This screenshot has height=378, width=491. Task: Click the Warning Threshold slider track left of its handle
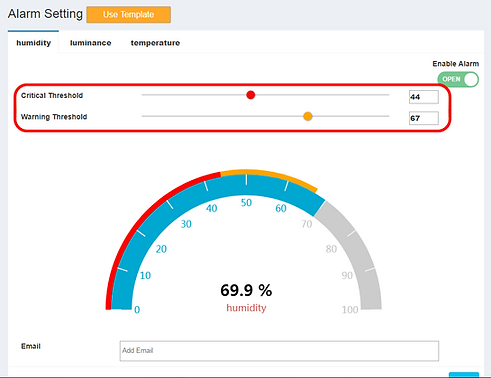222,116
